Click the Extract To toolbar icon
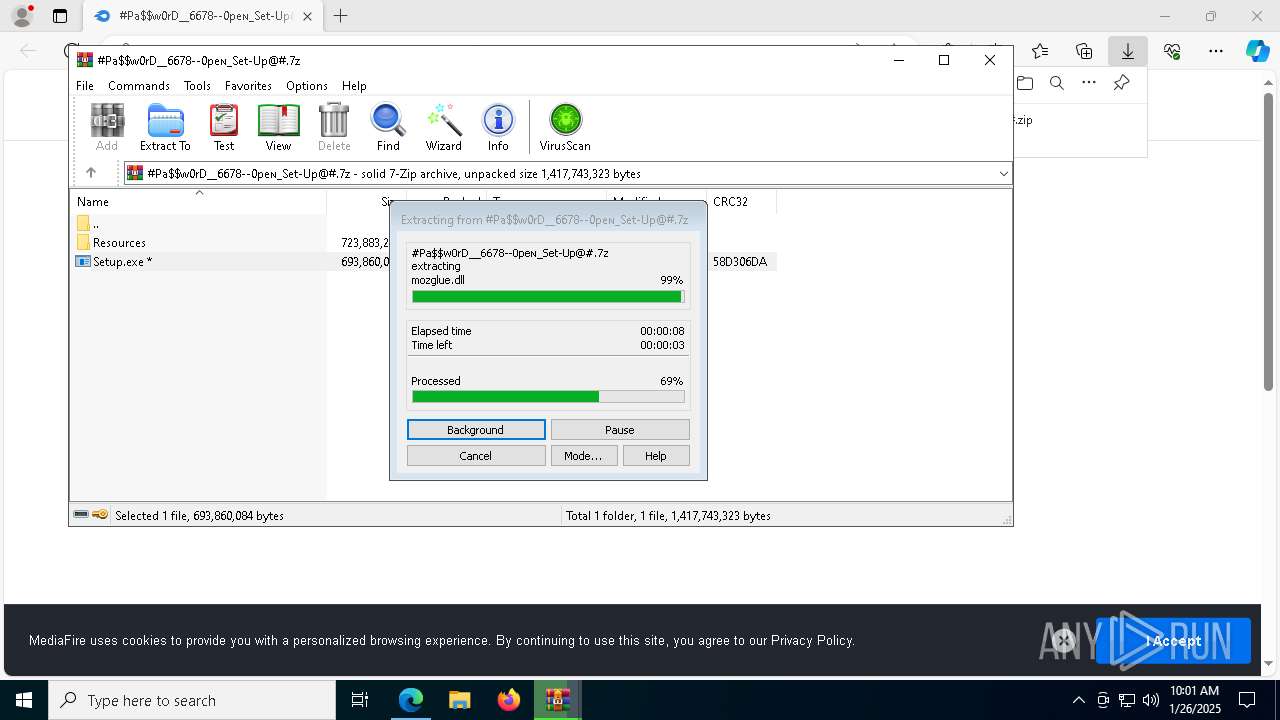Viewport: 1280px width, 720px height. (165, 127)
